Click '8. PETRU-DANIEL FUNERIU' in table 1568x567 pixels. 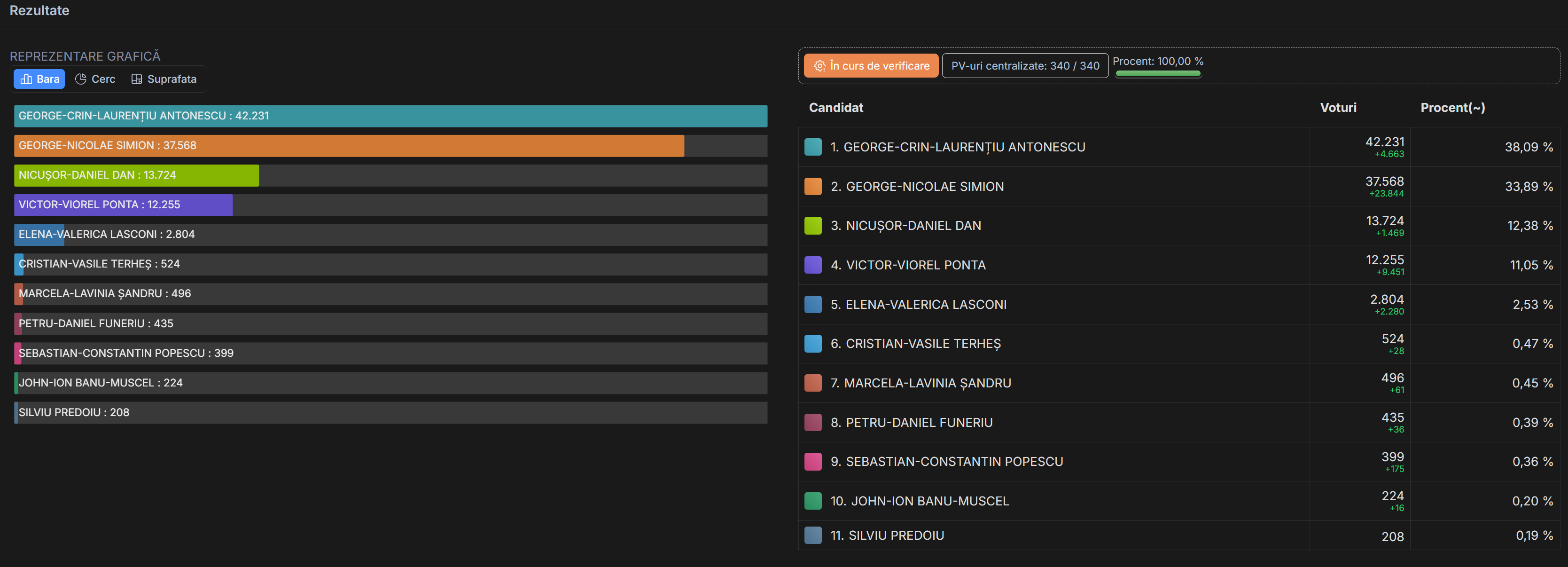912,423
